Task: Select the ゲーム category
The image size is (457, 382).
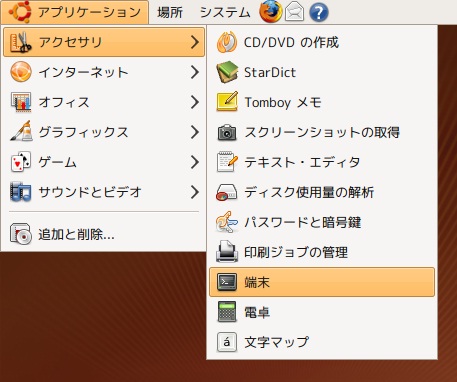Action: [104, 162]
